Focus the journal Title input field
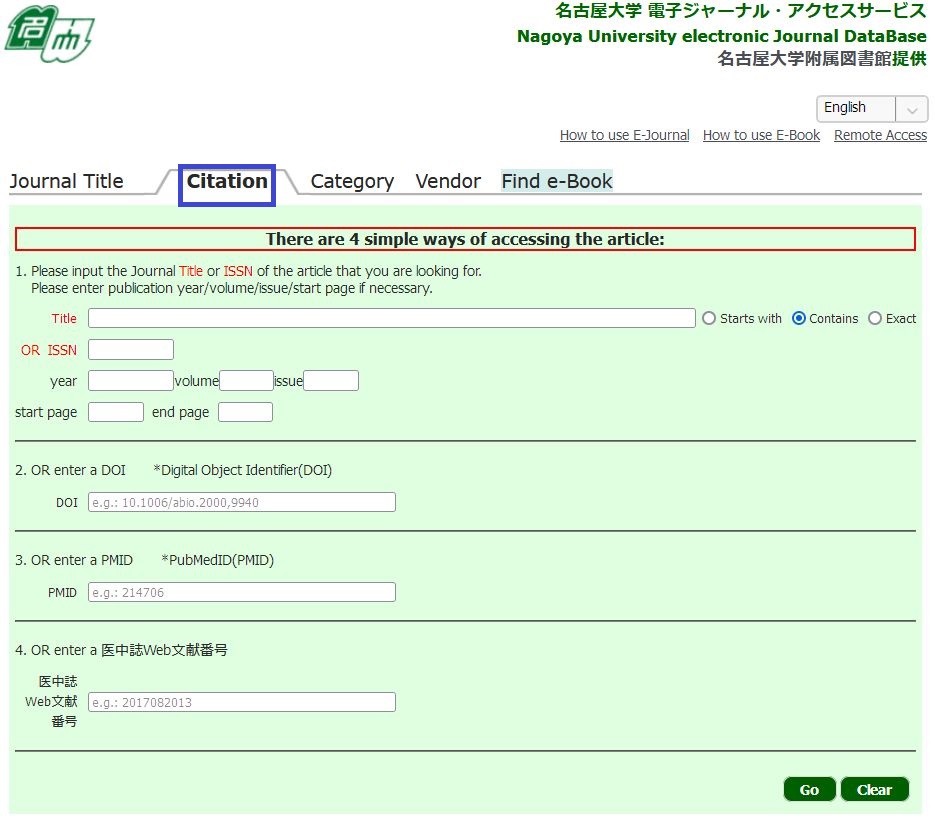935x821 pixels. point(392,318)
